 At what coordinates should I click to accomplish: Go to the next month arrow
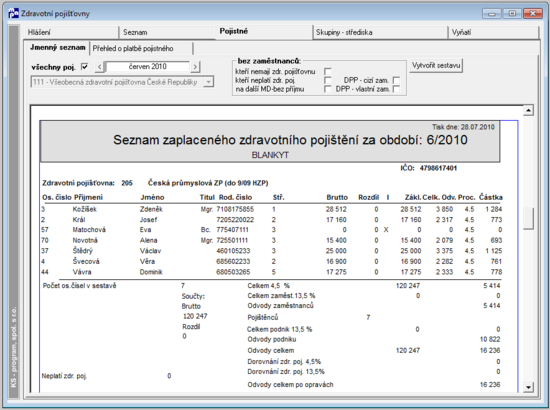coord(195,67)
